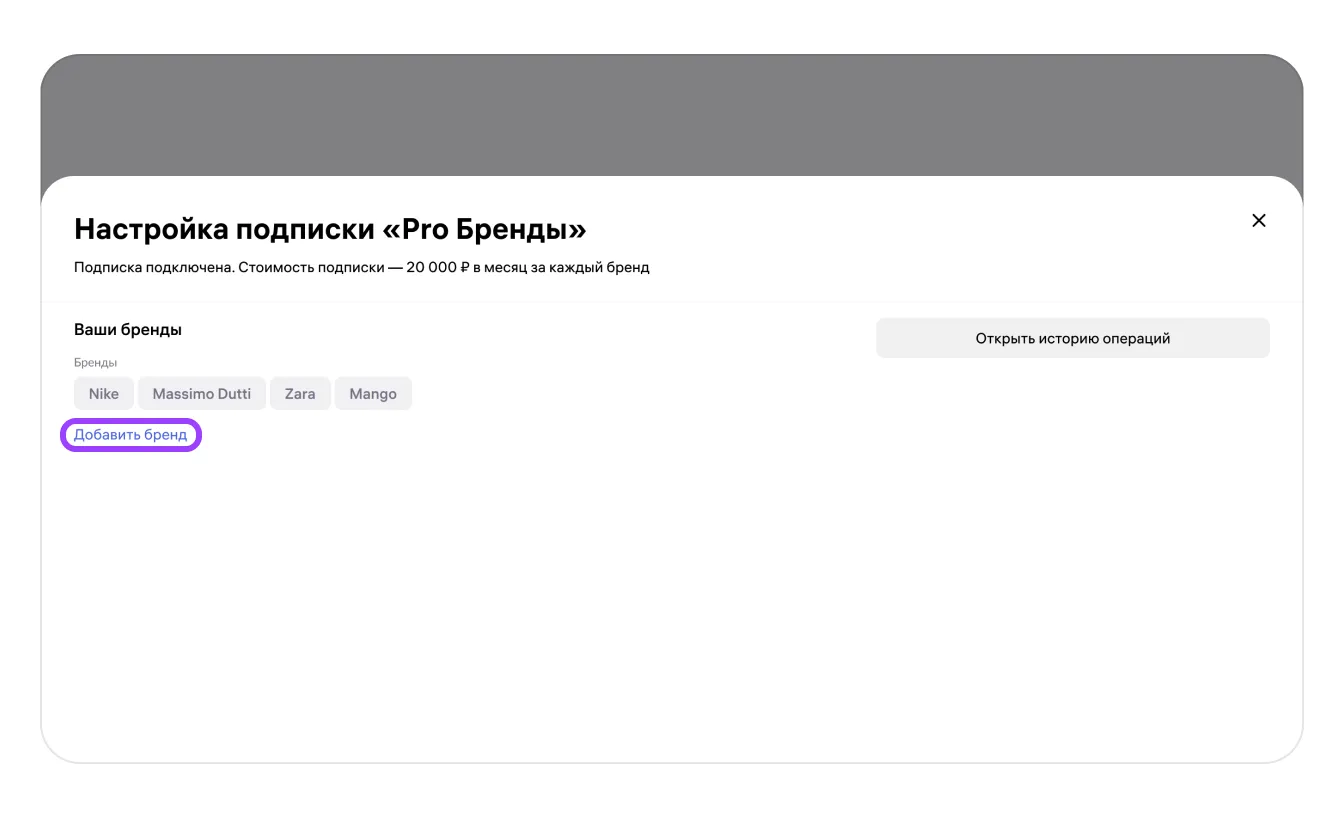Click the Добавить бренд link
The width and height of the screenshot is (1344, 818).
point(131,435)
